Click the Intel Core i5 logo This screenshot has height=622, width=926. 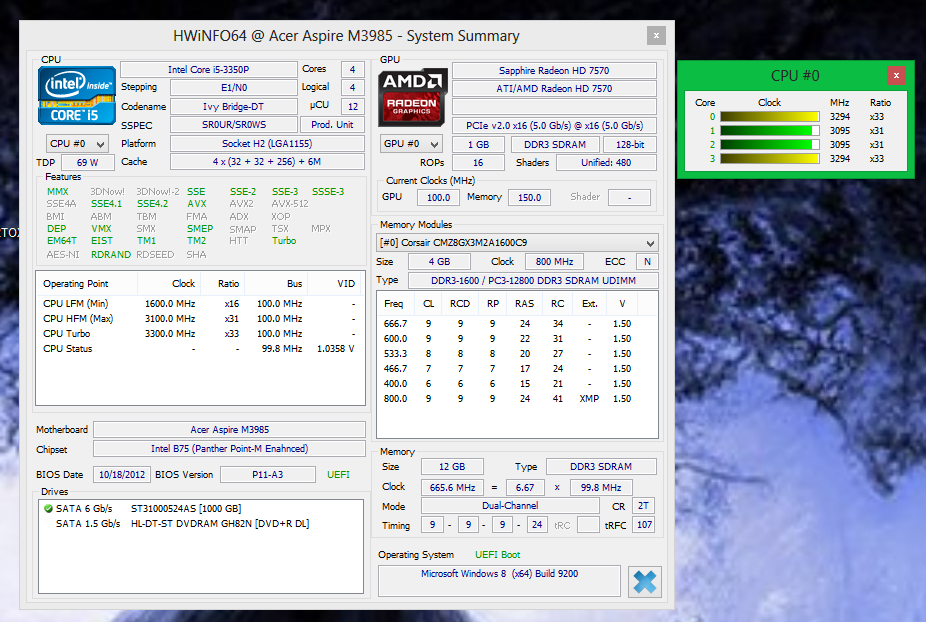77,95
